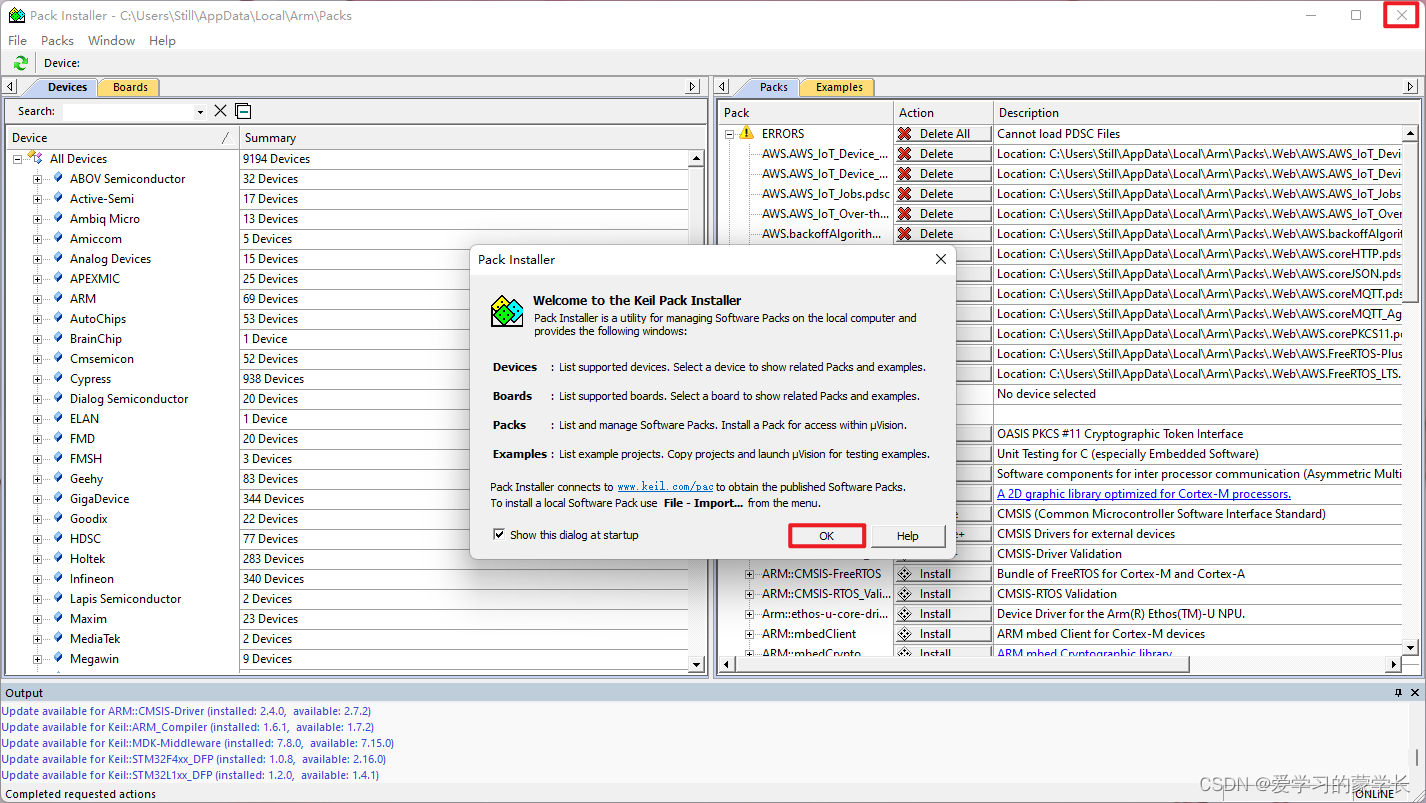Select the Packs tab
The width and height of the screenshot is (1426, 803).
pyautogui.click(x=773, y=87)
